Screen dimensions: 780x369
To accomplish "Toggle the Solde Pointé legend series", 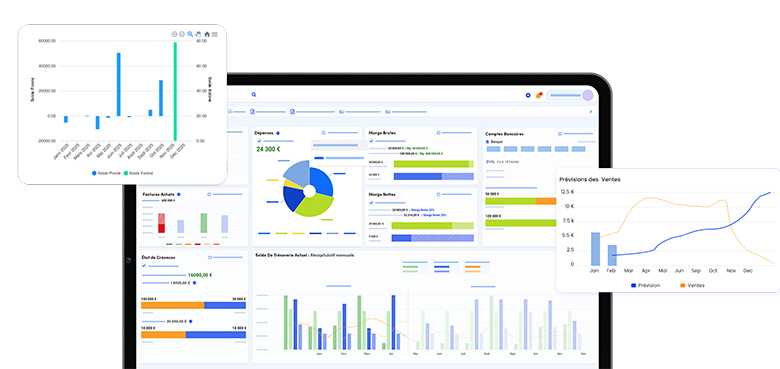I will click(106, 173).
